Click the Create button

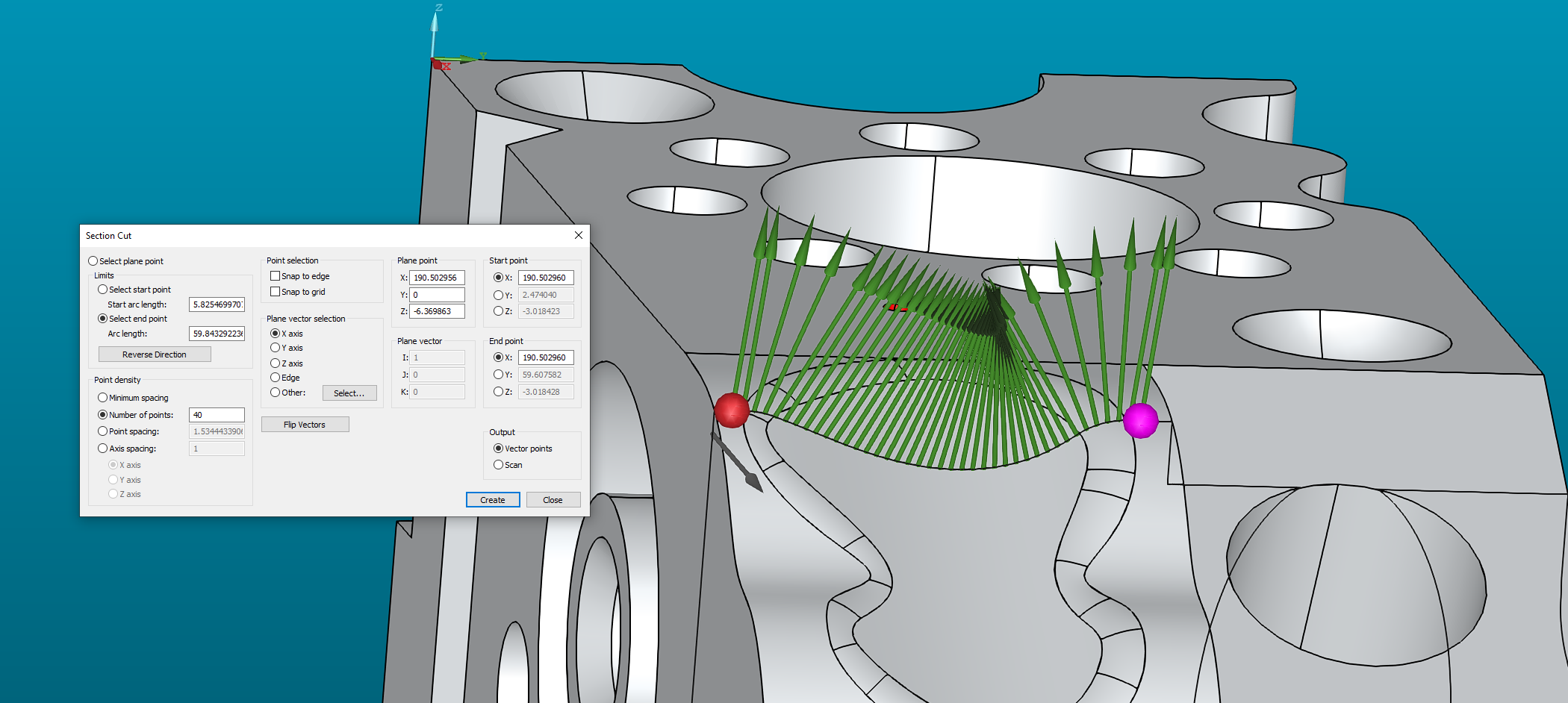[x=493, y=500]
